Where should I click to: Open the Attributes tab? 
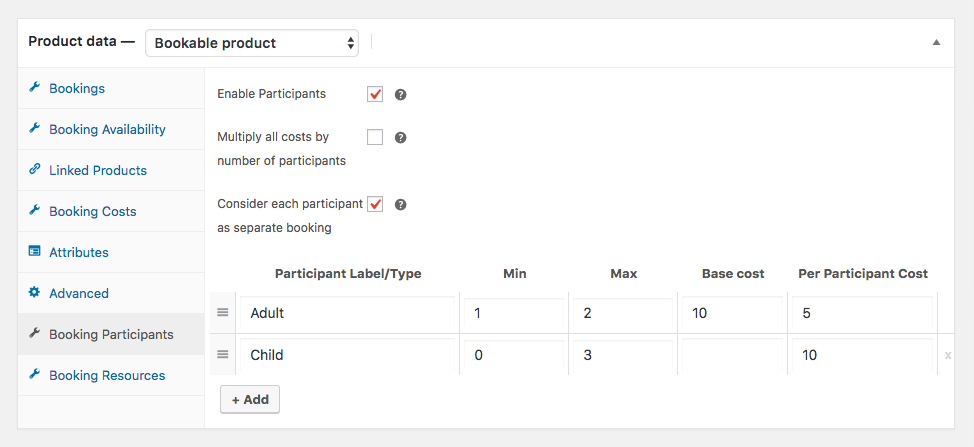point(78,252)
